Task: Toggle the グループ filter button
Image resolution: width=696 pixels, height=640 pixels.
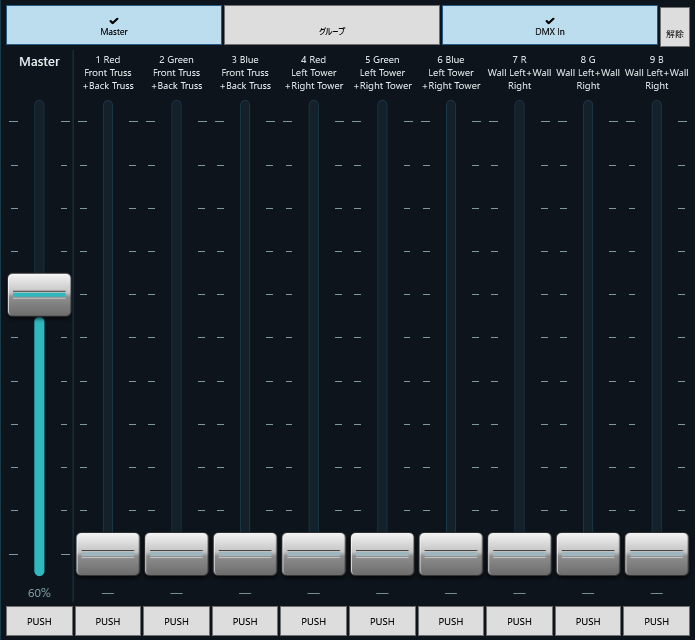Action: pyautogui.click(x=332, y=25)
